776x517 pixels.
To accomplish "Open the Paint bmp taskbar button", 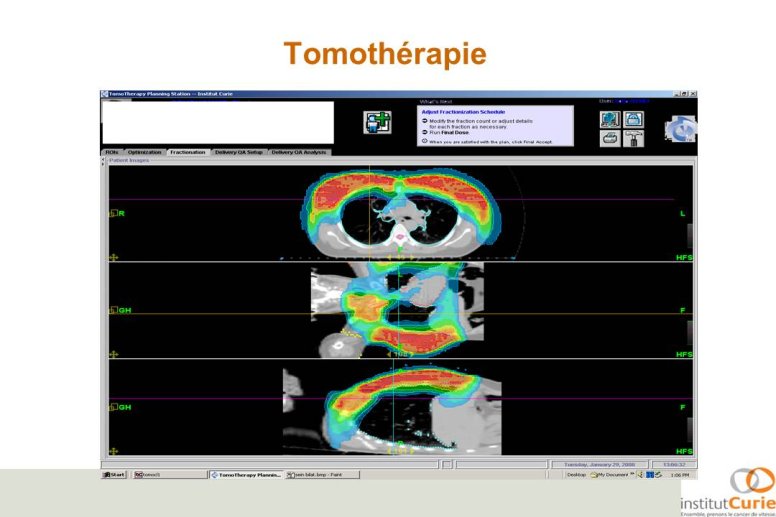I will click(x=322, y=474).
